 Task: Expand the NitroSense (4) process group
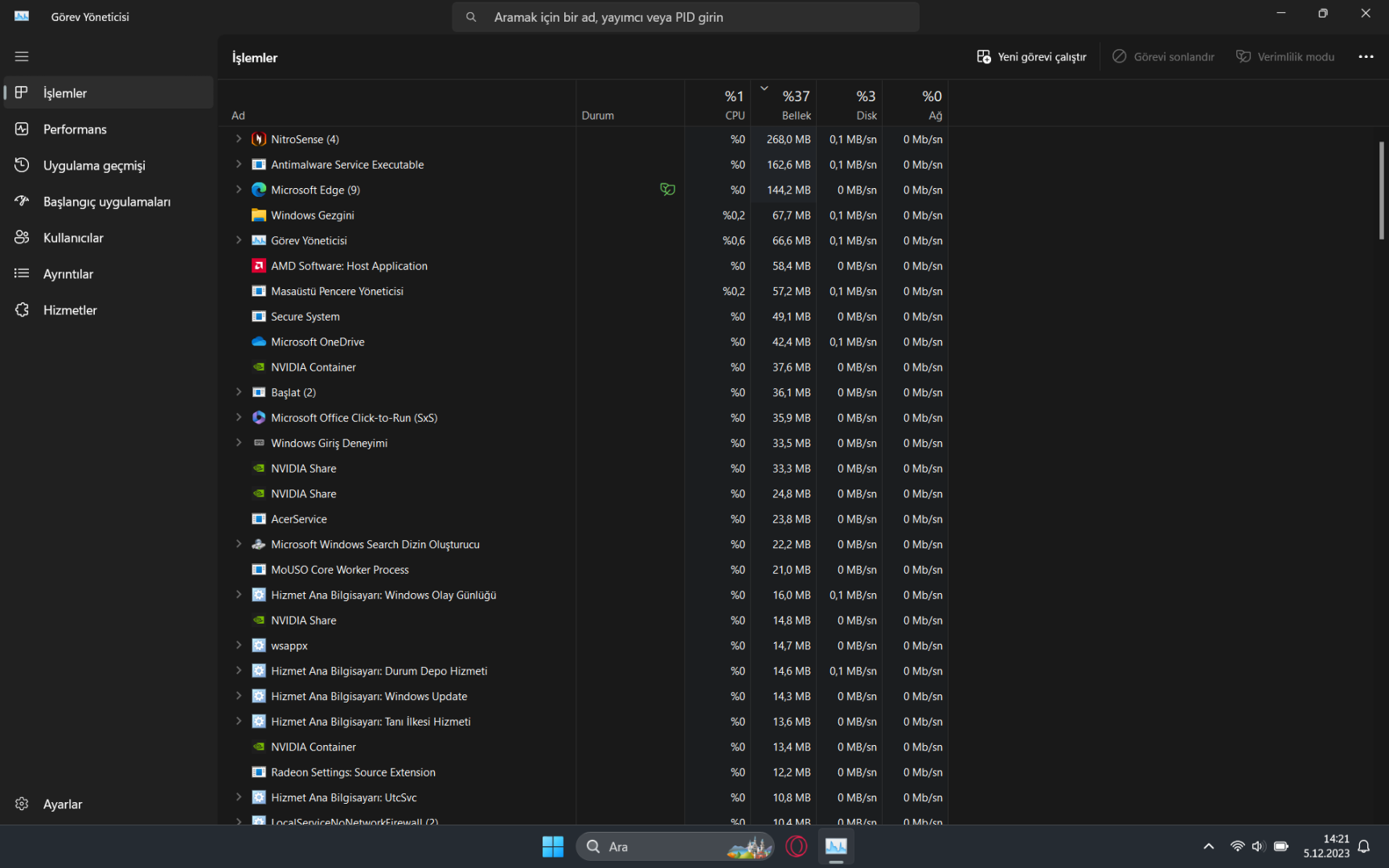[x=239, y=139]
